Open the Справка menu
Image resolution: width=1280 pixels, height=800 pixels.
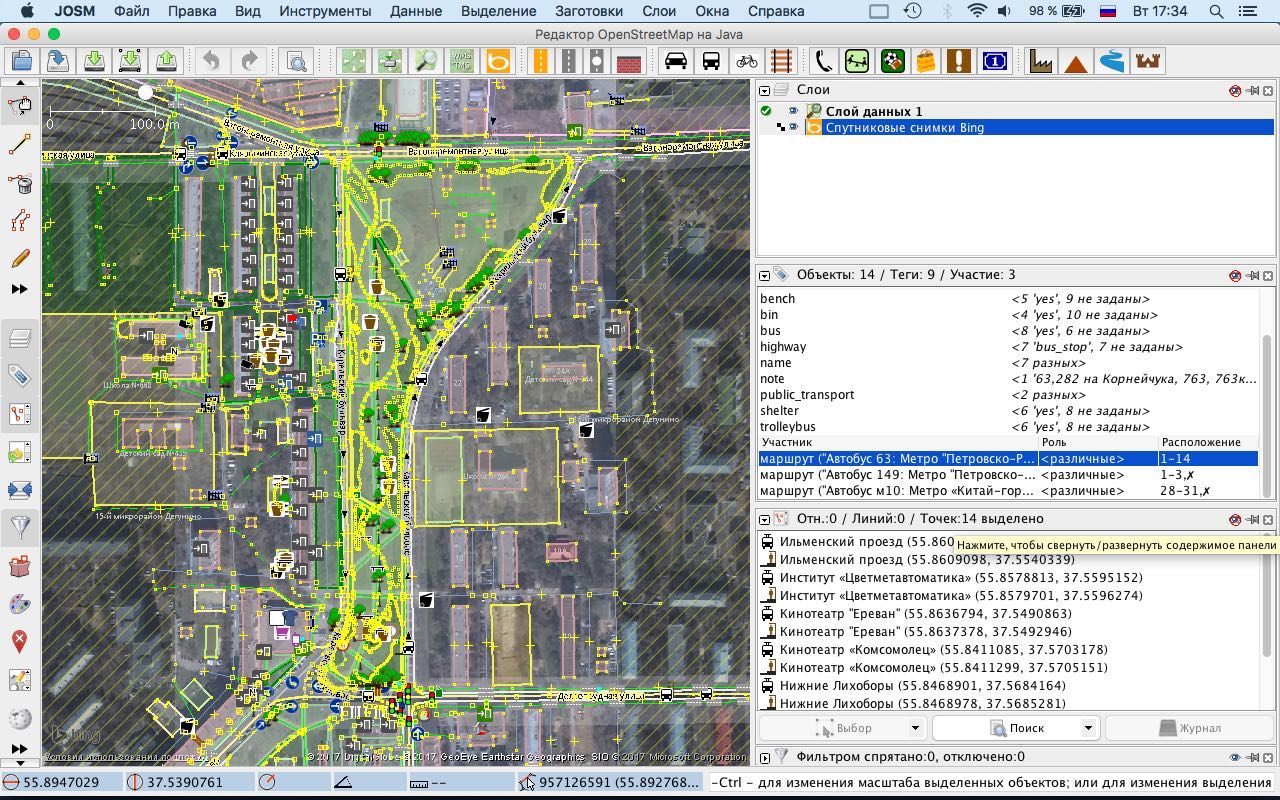point(774,11)
